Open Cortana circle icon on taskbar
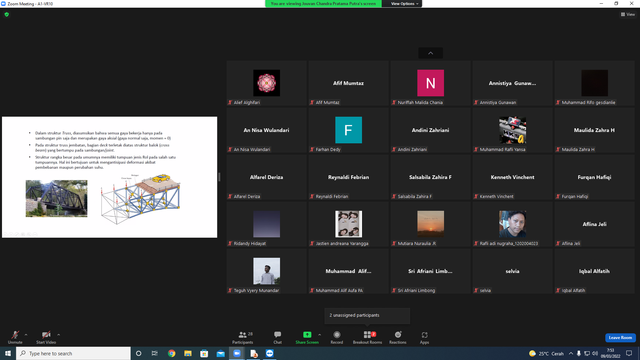Viewport: 640px width, 360px height. [x=138, y=353]
